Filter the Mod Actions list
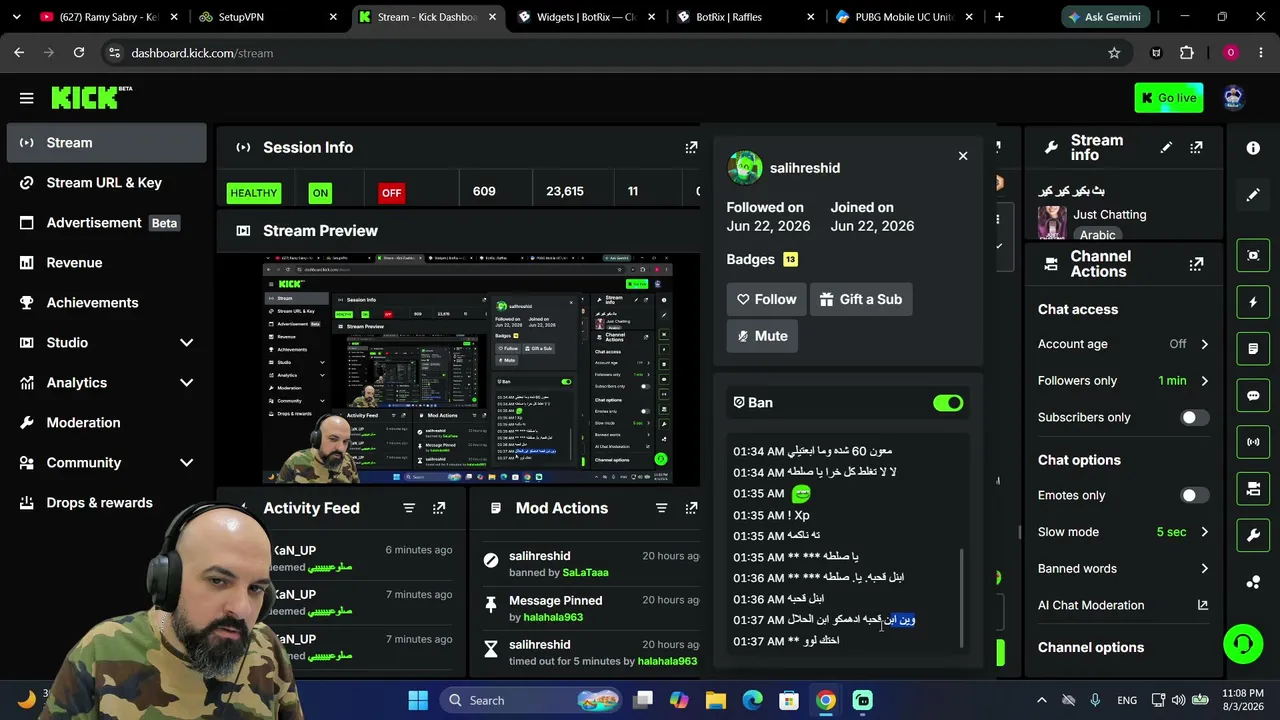 click(661, 508)
